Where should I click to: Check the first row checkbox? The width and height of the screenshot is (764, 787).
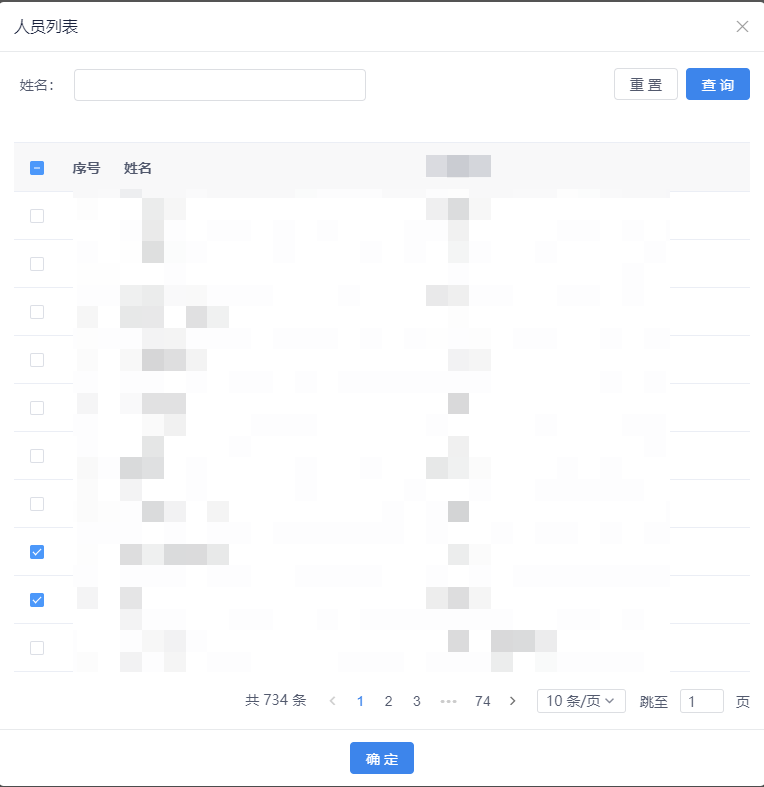pos(37,216)
